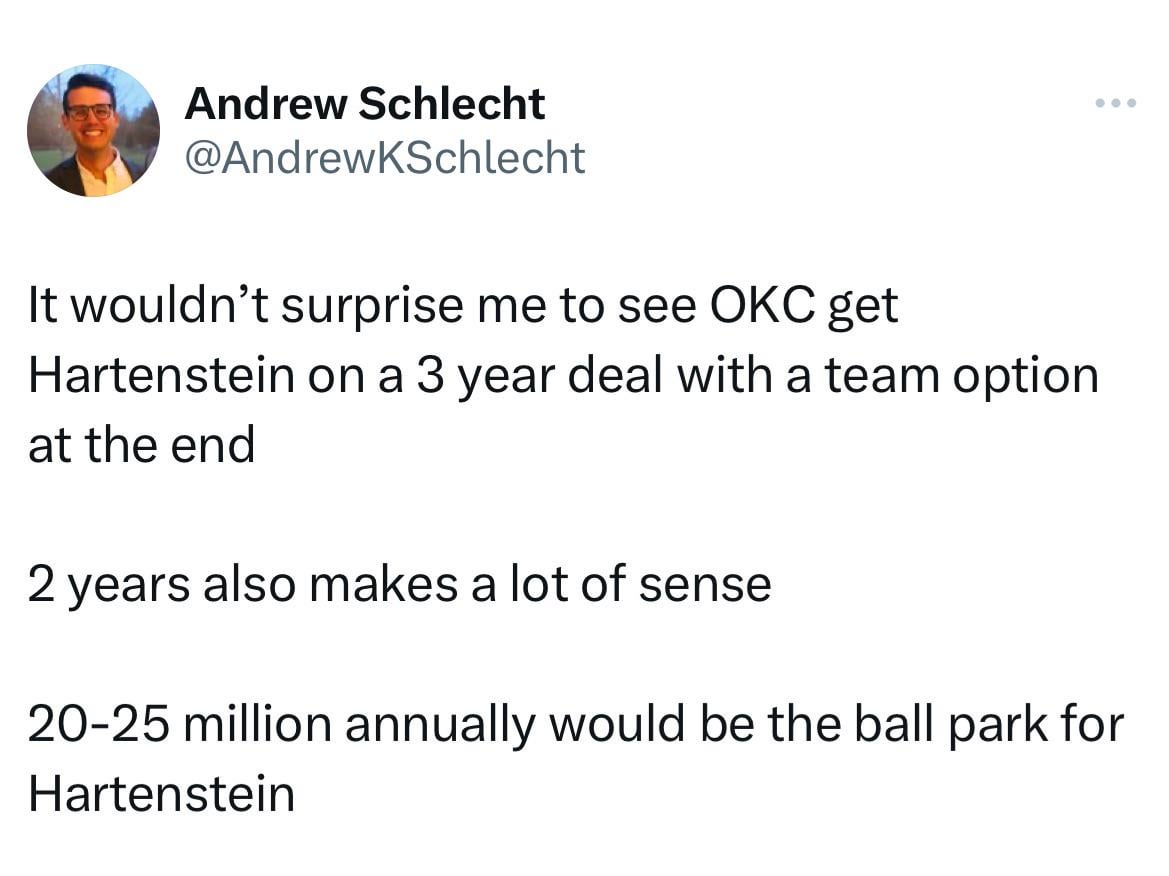Screen dimensions: 1169x876
Task: Click the word "annually"
Action: point(440,725)
